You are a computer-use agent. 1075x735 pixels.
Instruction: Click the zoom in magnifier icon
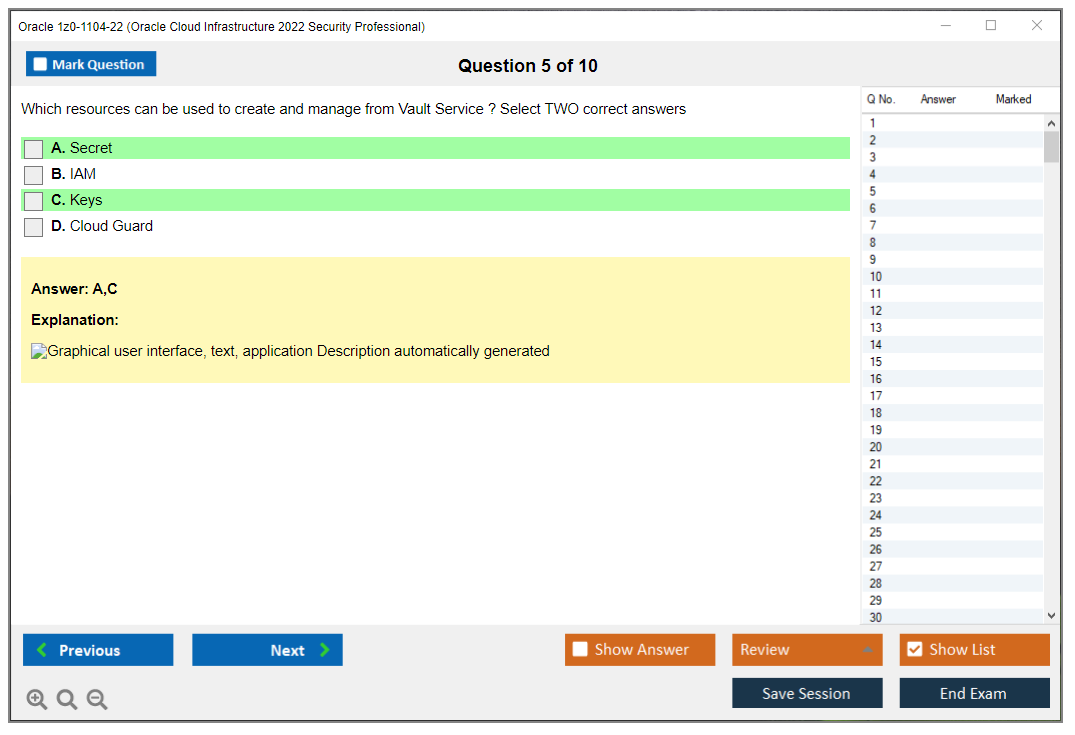coord(37,700)
